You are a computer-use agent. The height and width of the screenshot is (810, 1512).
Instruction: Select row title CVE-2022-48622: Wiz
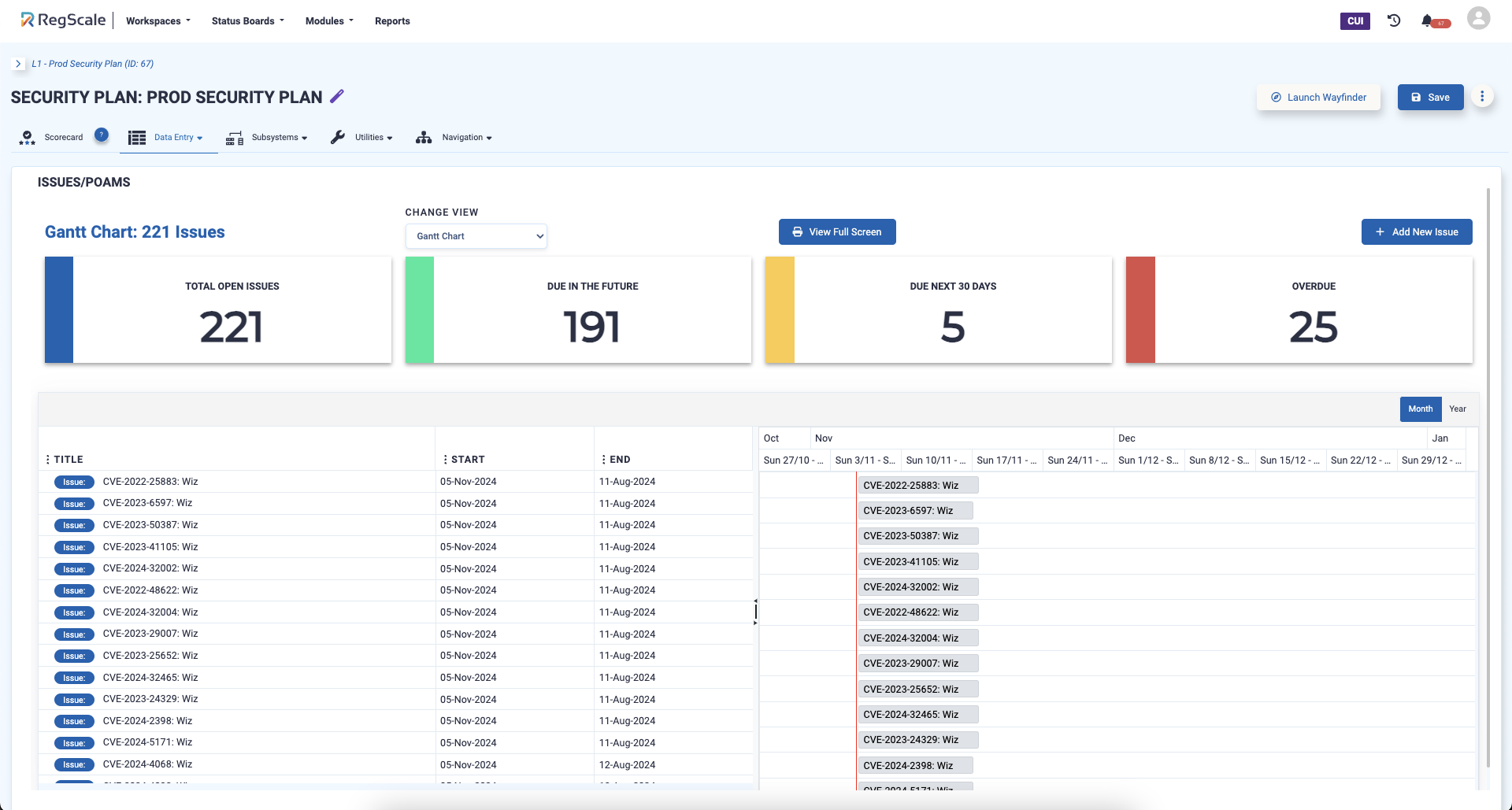tap(150, 590)
